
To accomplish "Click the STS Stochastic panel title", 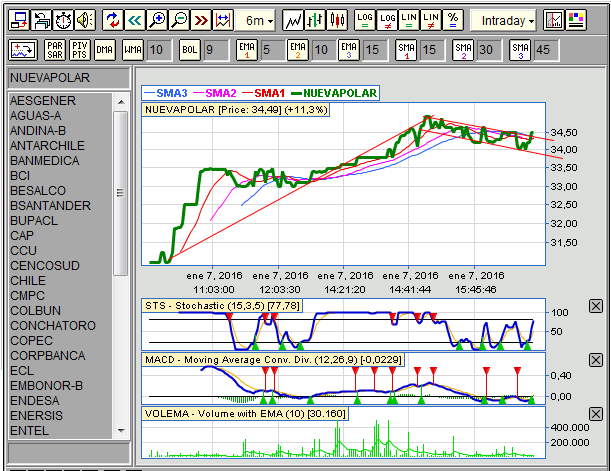I will click(x=223, y=306).
